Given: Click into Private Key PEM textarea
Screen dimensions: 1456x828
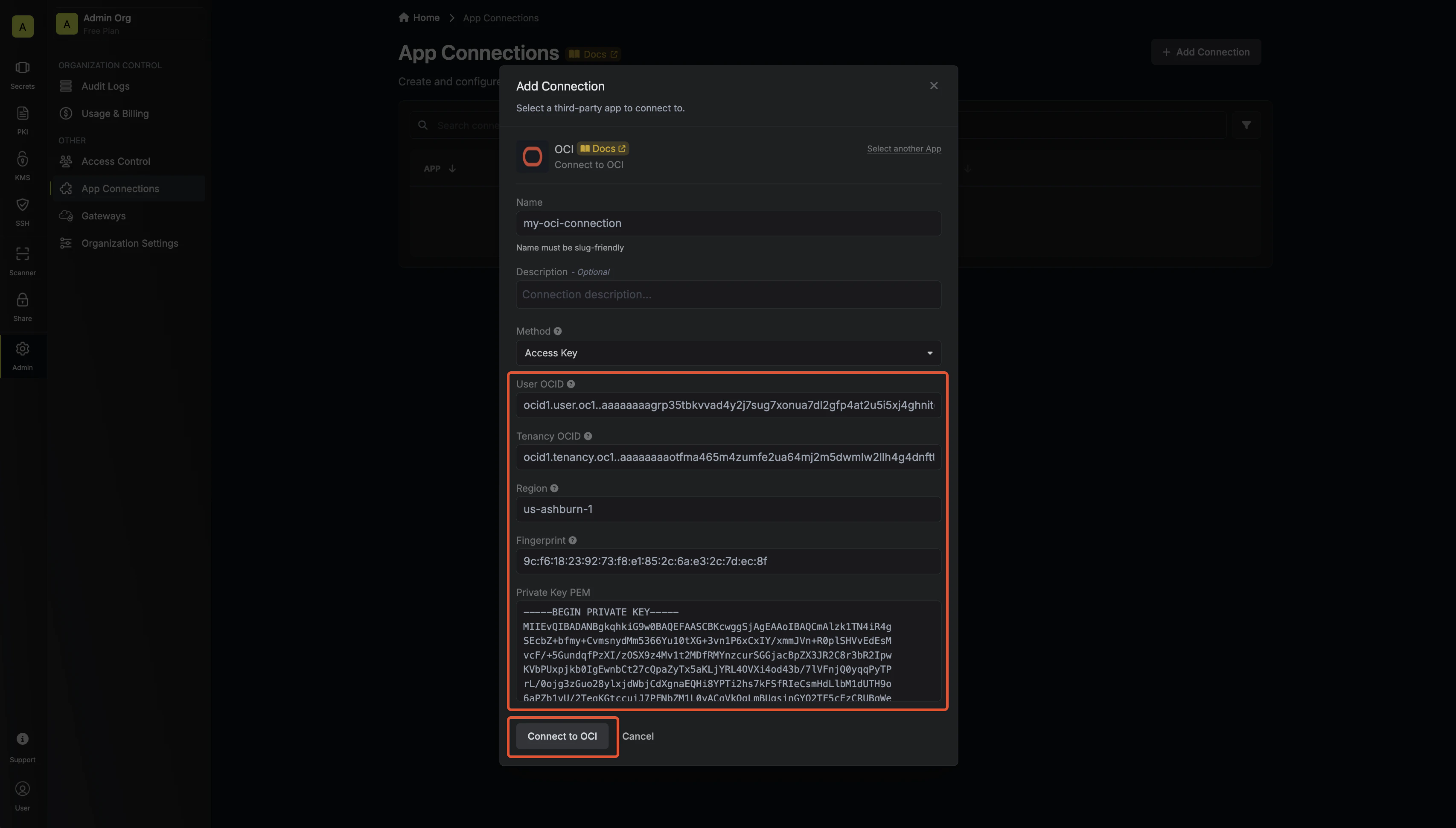Looking at the screenshot, I should 728,651.
